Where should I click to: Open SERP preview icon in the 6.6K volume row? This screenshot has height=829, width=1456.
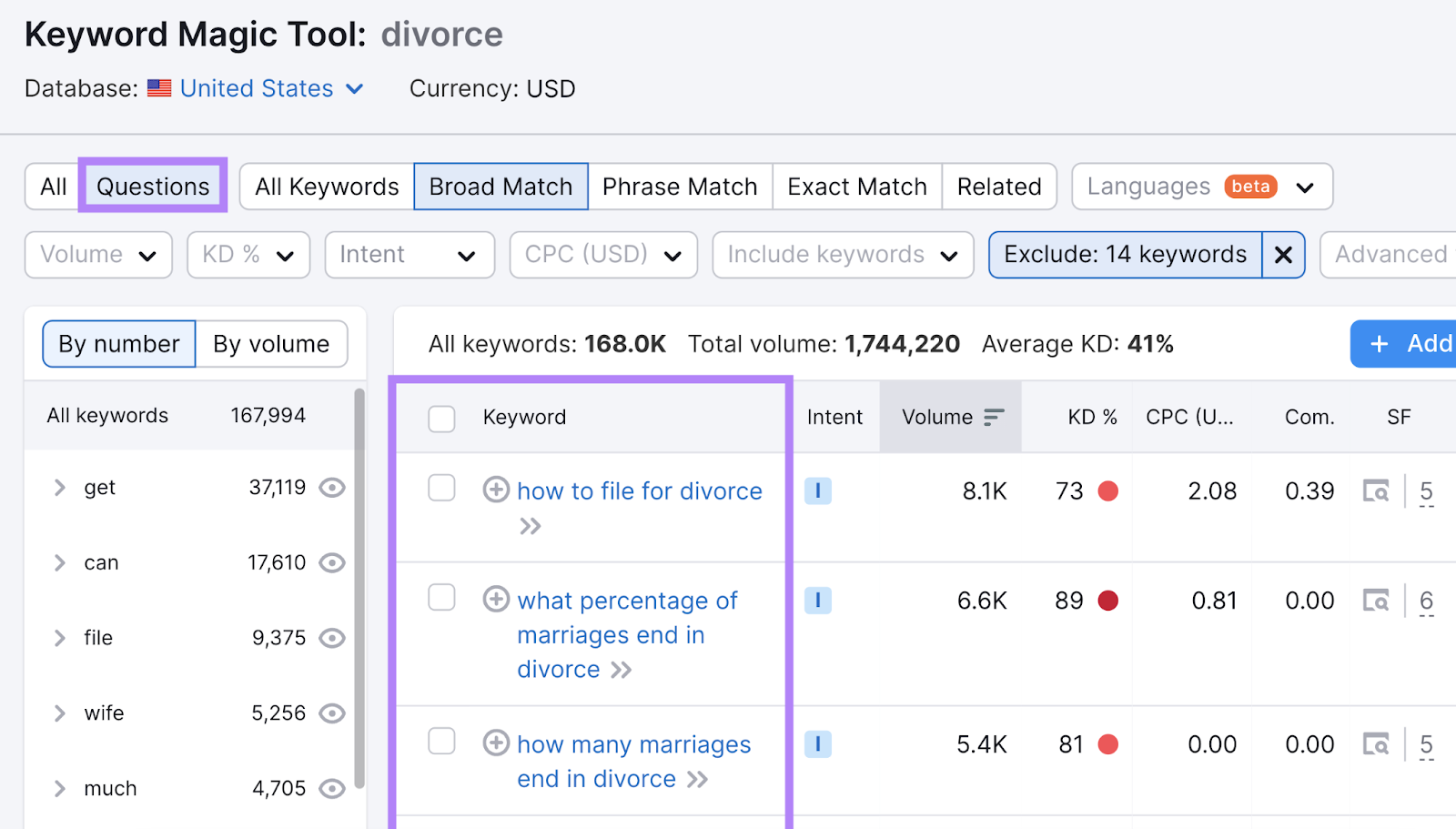coord(1376,601)
